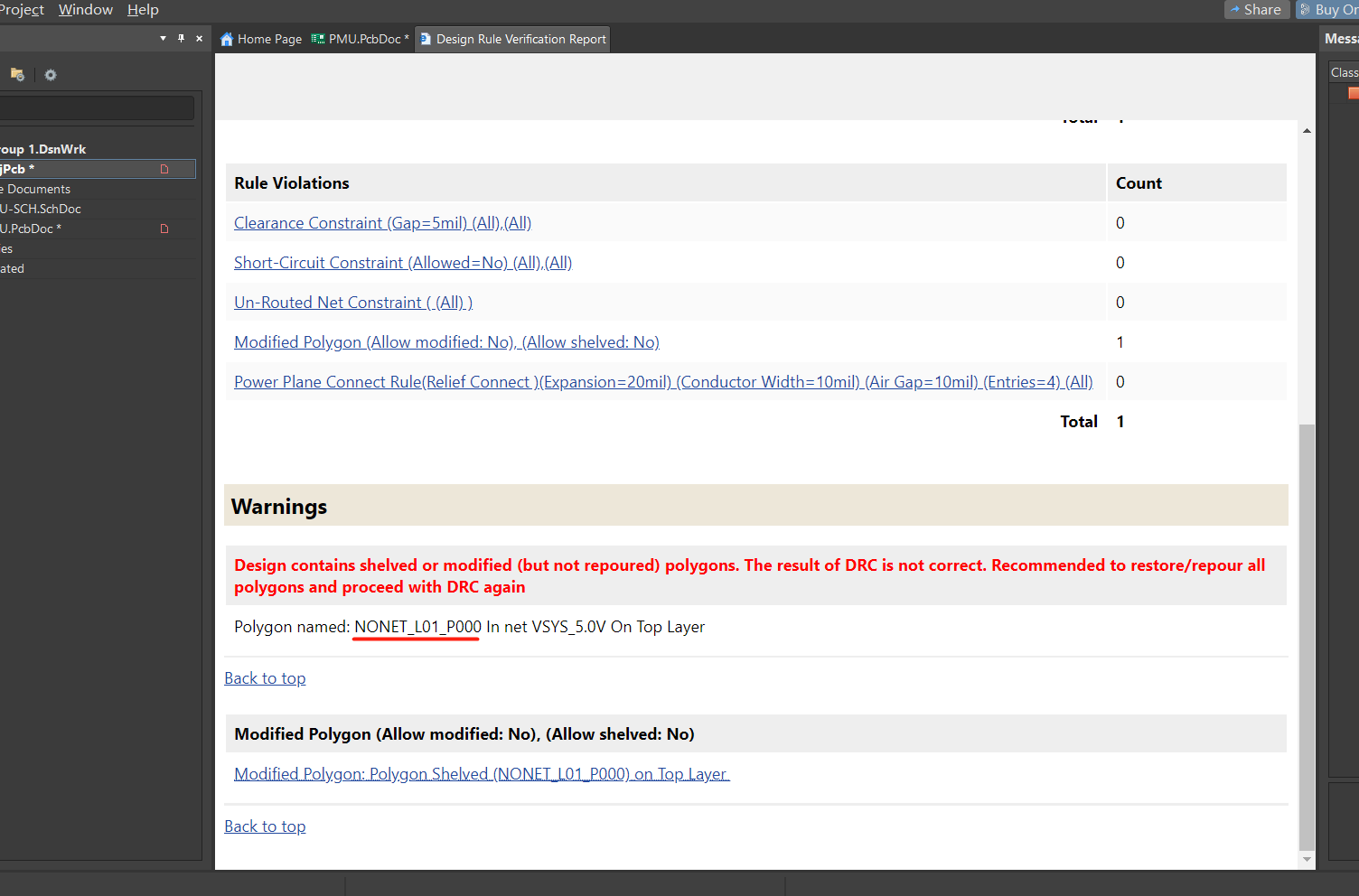Screen dimensions: 1359x896
Task: Switch to the PMU.PcbDoc tab
Action: (x=361, y=39)
